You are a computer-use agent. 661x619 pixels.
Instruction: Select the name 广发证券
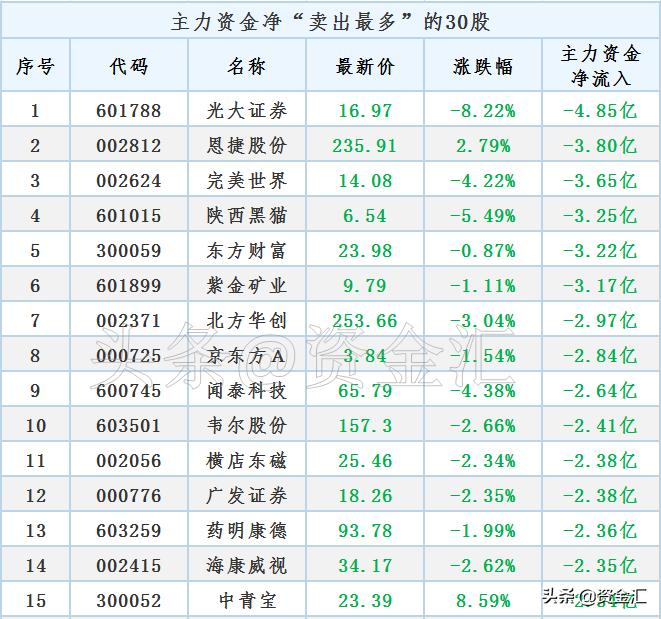(x=247, y=496)
